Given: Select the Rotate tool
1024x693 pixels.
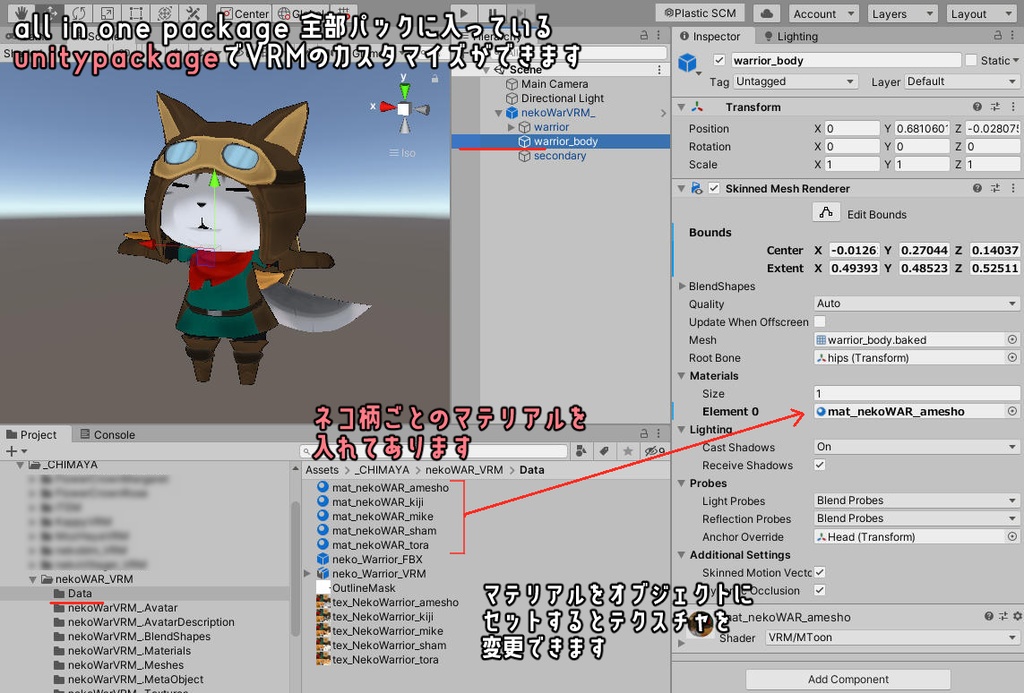Looking at the screenshot, I should 79,13.
